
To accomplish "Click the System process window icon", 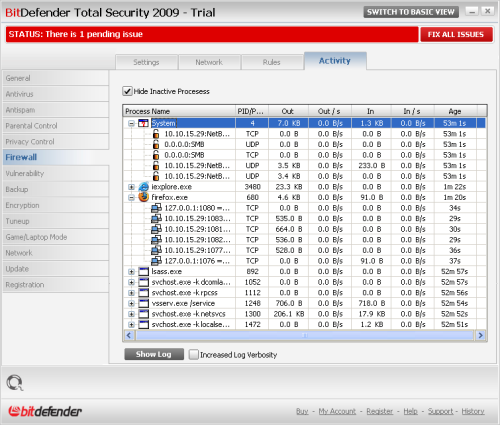I will (143, 123).
